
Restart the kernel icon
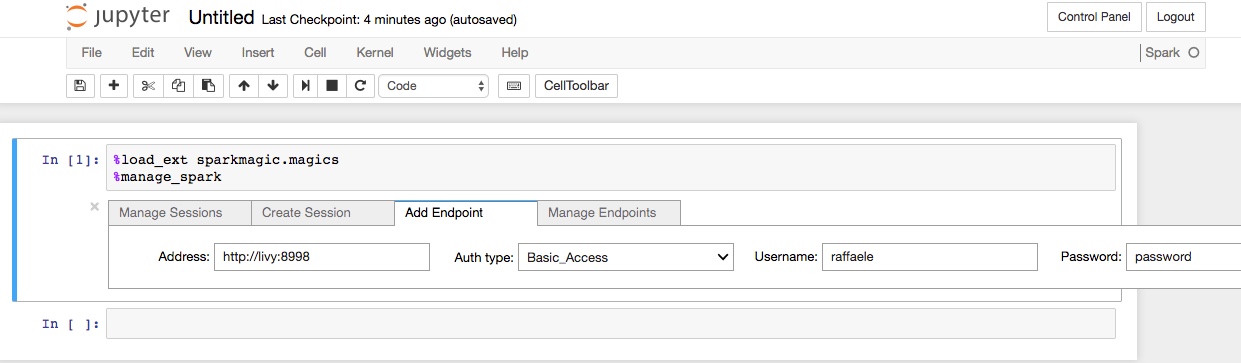coord(360,86)
